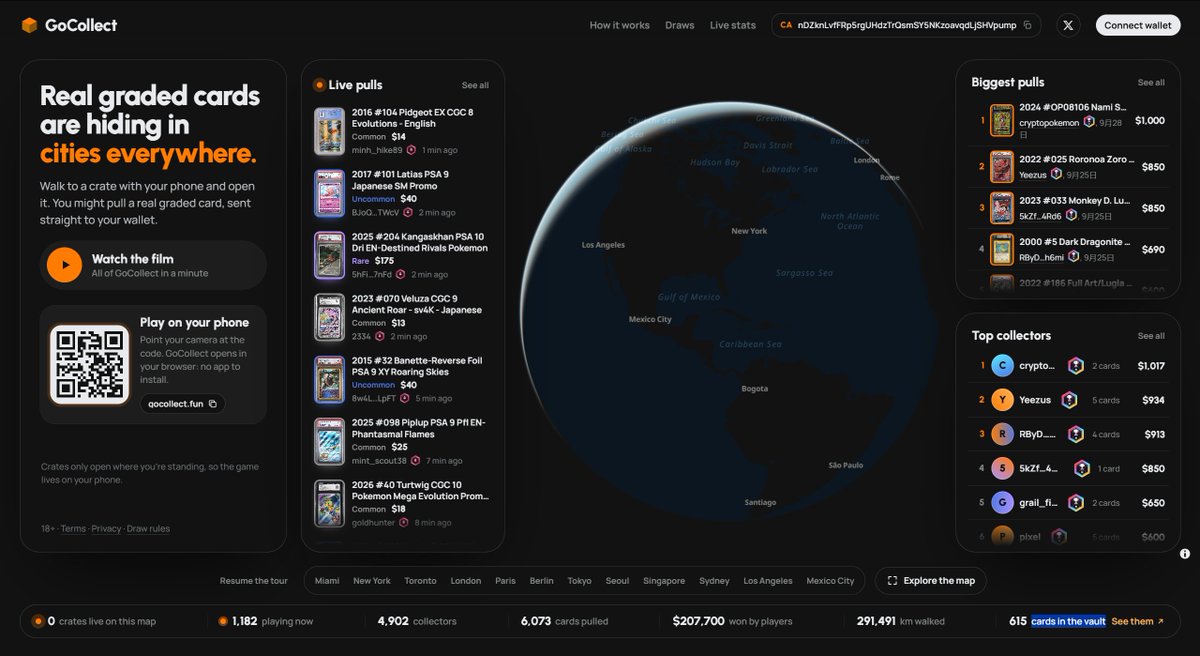Image resolution: width=1200 pixels, height=656 pixels.
Task: Jump to Sydney on the map
Action: point(715,581)
